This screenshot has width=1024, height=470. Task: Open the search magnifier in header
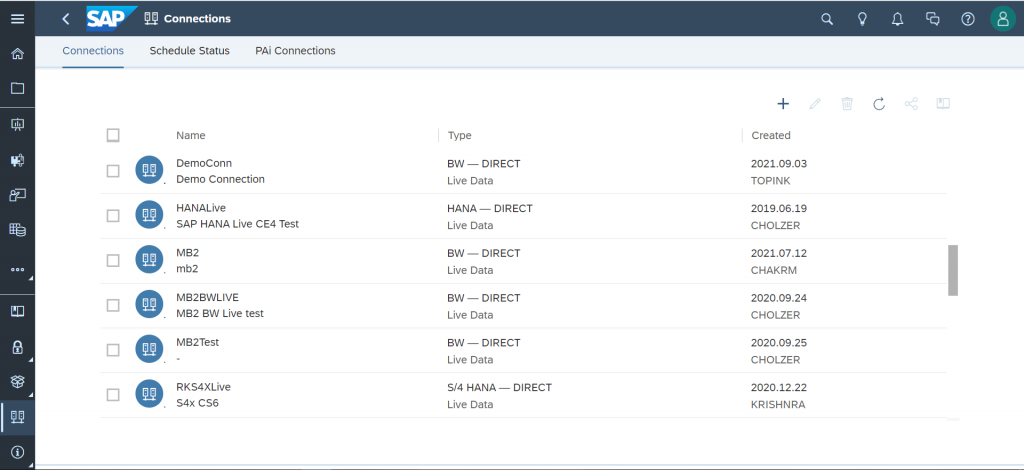(827, 19)
